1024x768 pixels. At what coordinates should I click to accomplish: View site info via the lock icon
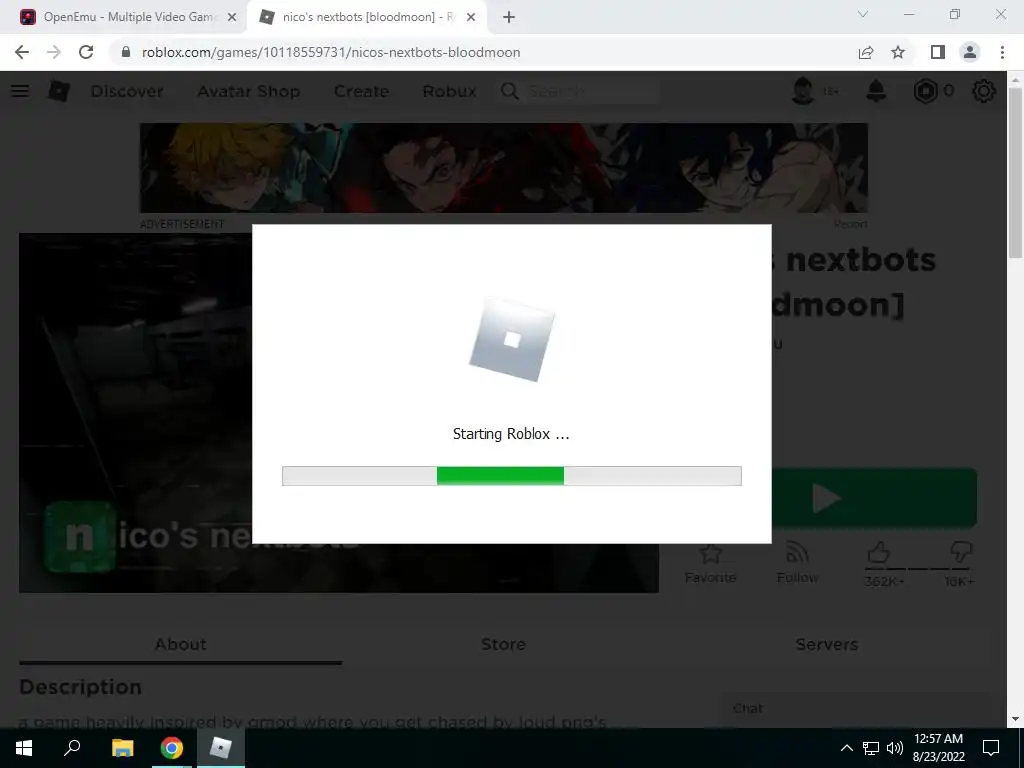pos(126,52)
